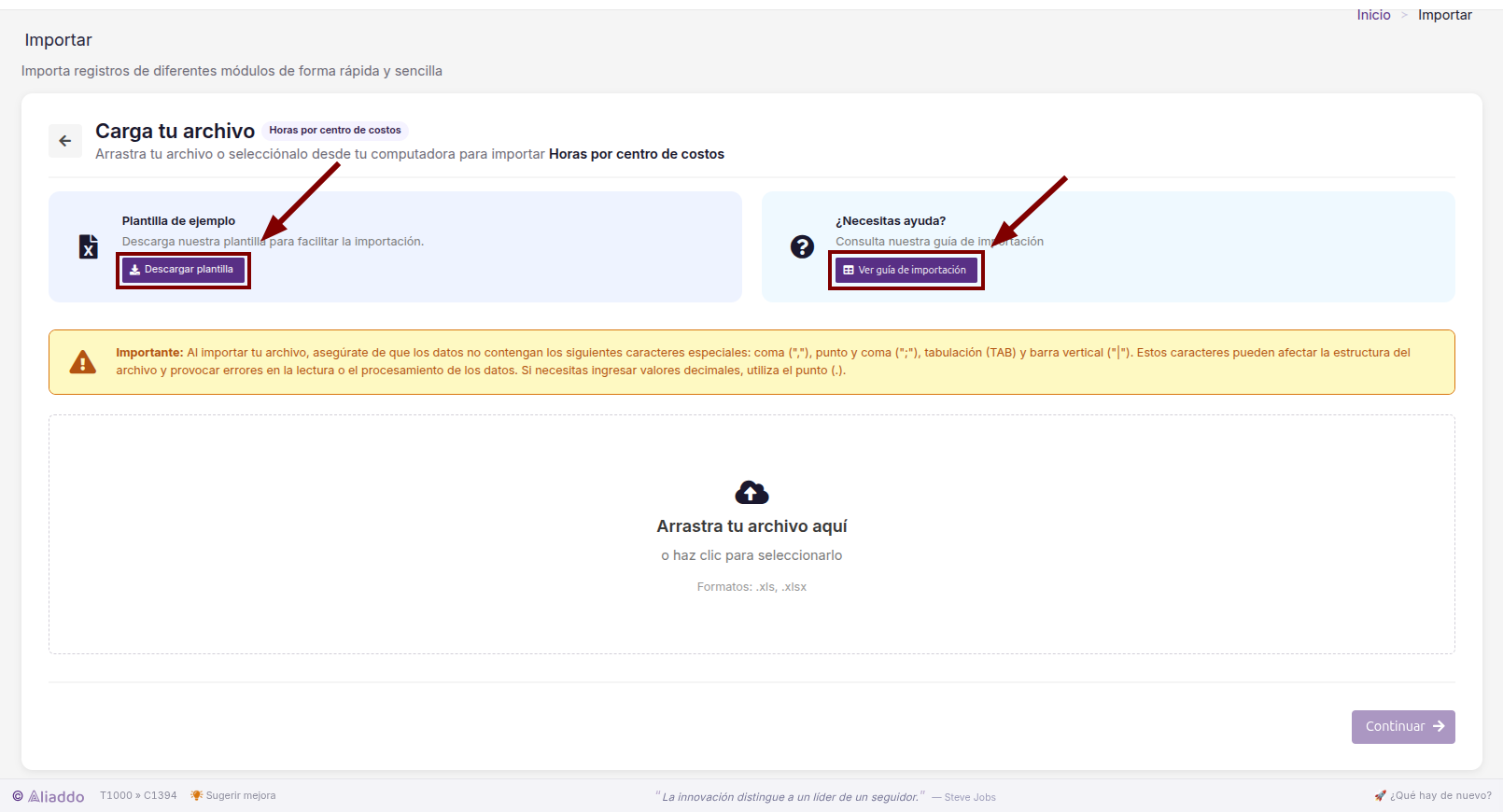
Task: Open ¿Qué hay de nuevo? link
Action: 1433,796
